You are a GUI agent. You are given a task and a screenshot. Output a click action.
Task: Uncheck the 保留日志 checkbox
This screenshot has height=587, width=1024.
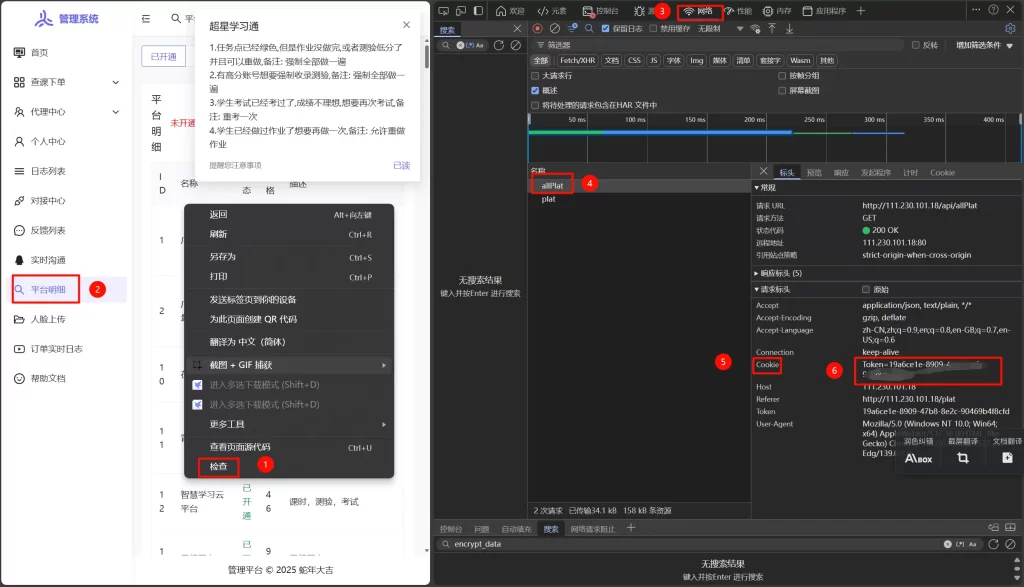tap(608, 27)
